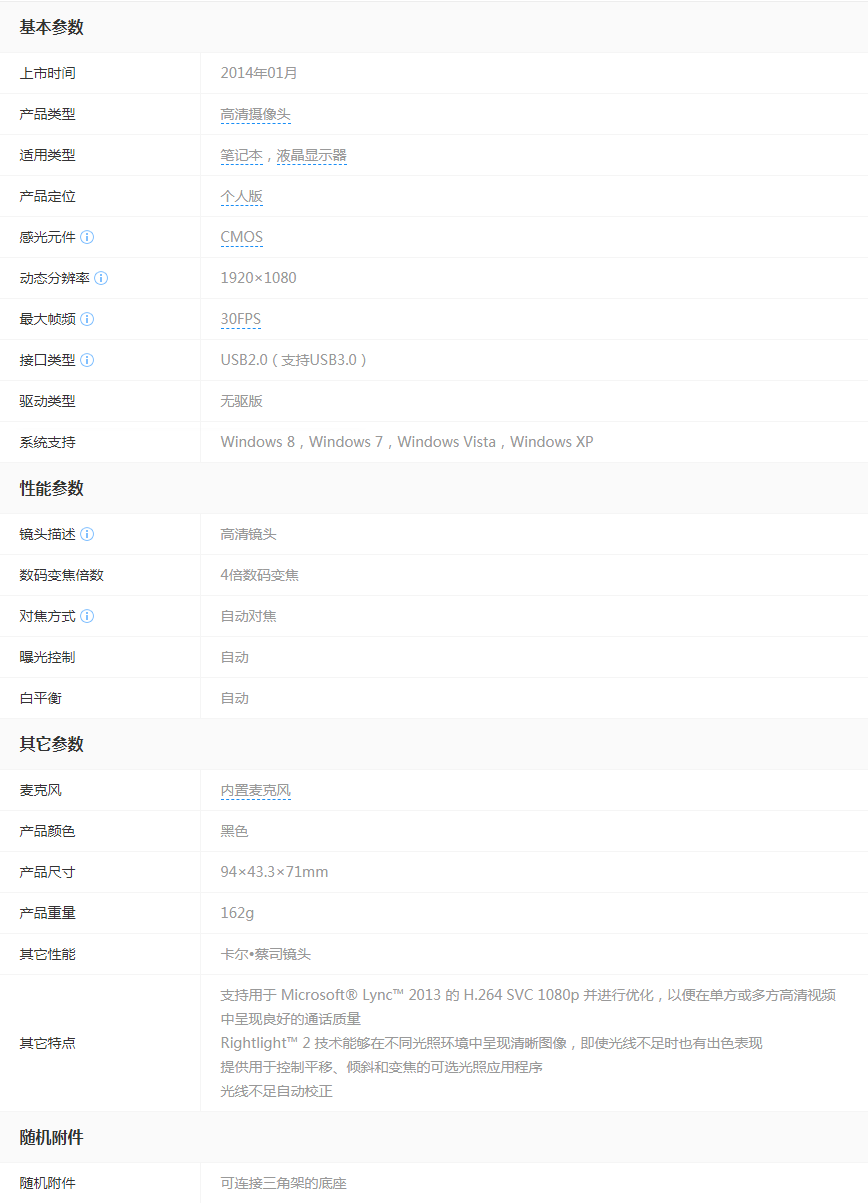Select the 性能参数 section heading

tap(51, 488)
